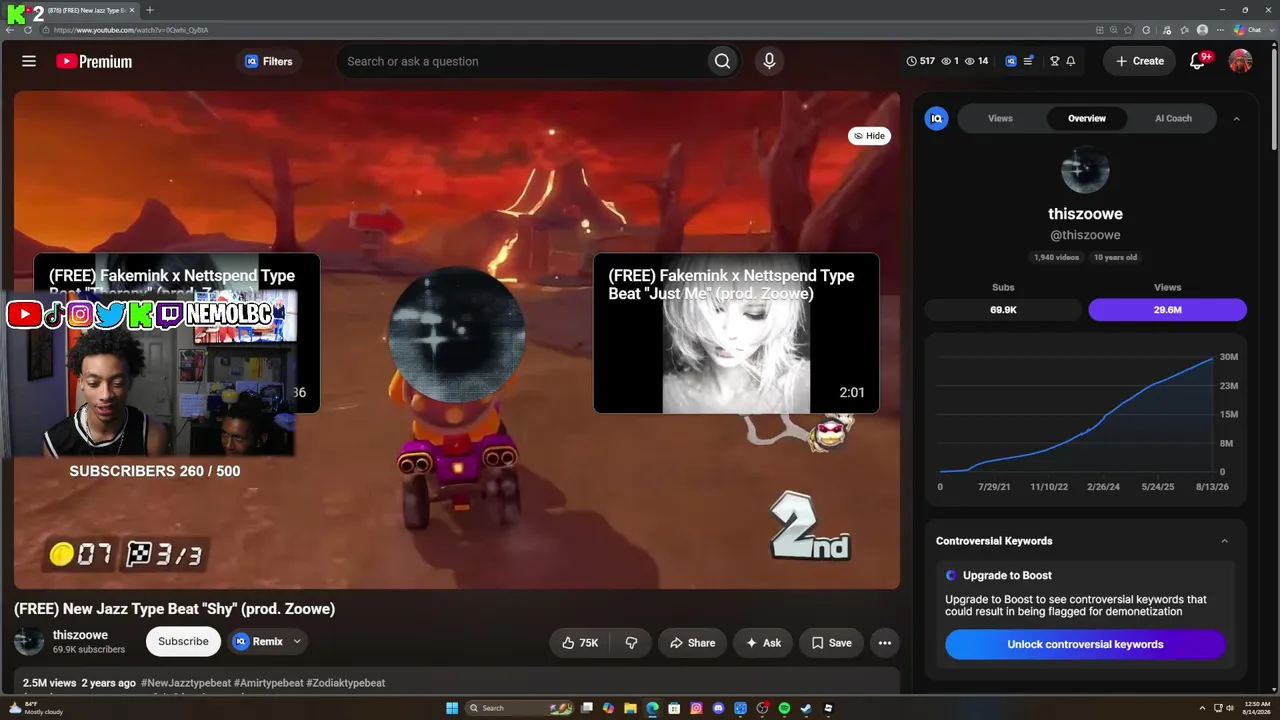Image resolution: width=1280 pixels, height=720 pixels.
Task: Open the thiszoowe channel name link
Action: [x=80, y=635]
